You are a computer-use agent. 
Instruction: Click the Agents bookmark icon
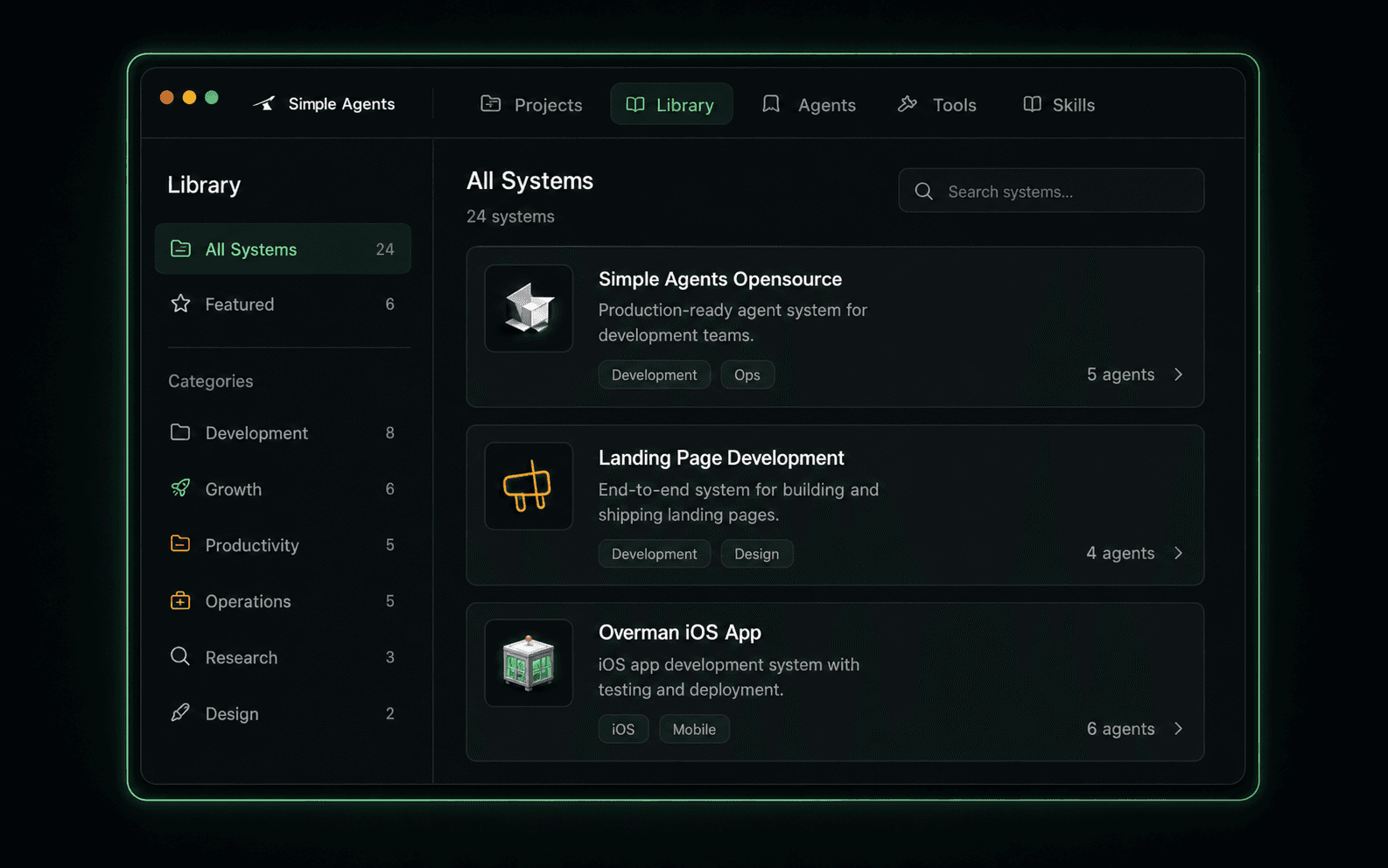click(x=771, y=103)
